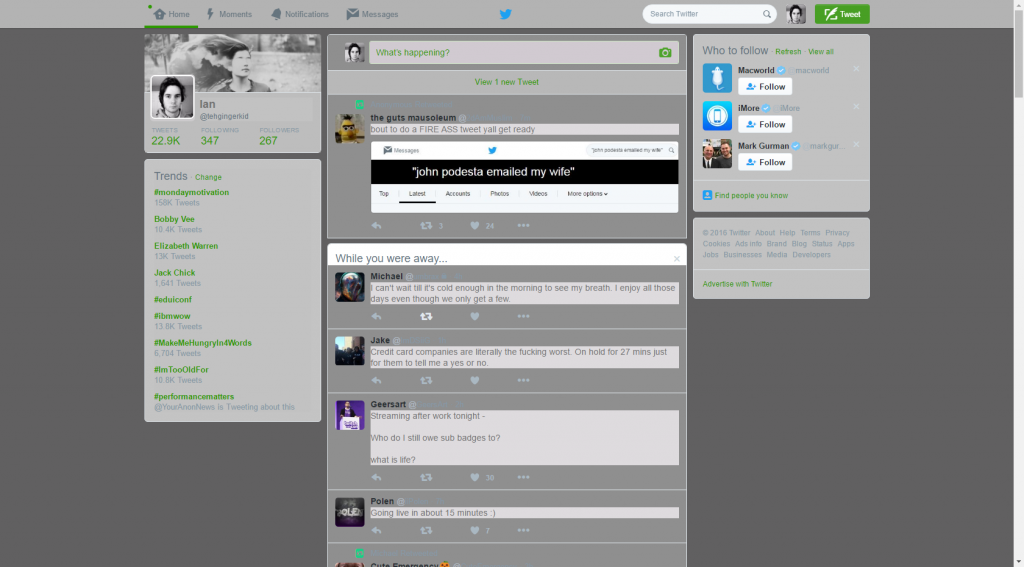
Task: Click View all in Who to follow
Action: [821, 52]
